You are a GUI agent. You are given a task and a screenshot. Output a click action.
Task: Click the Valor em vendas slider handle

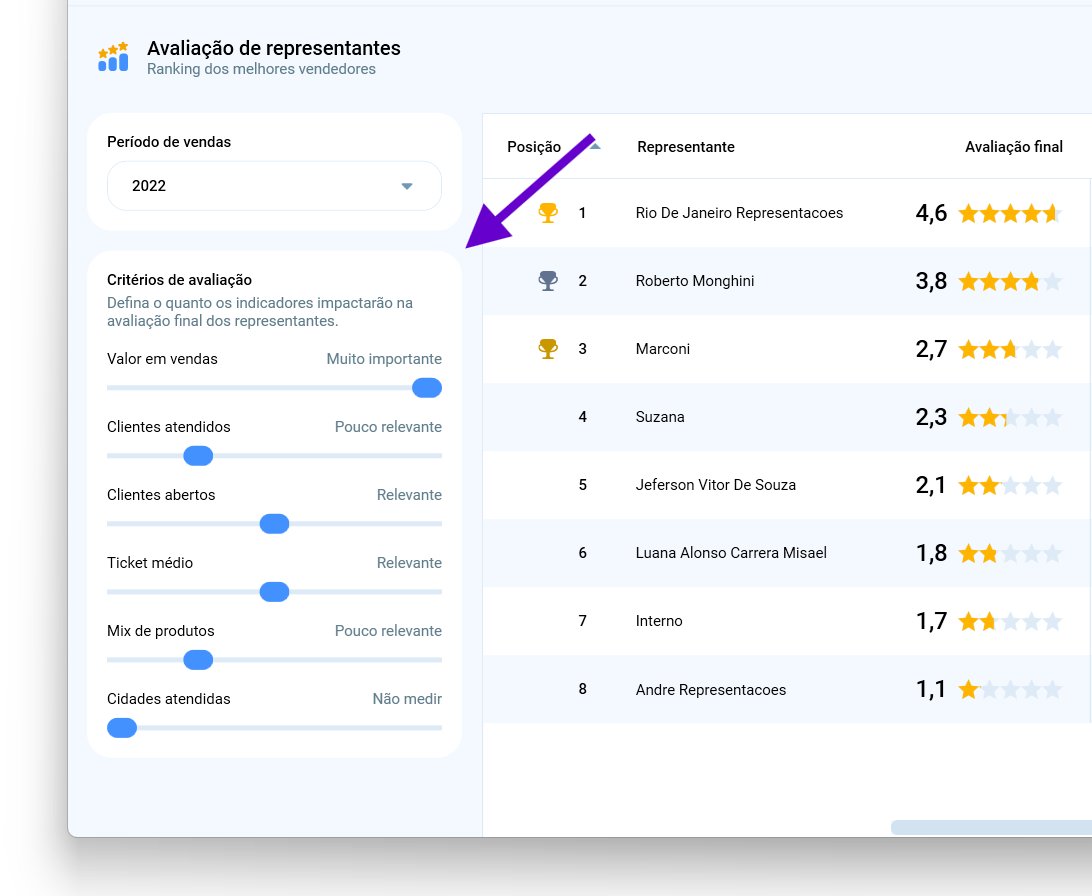427,388
